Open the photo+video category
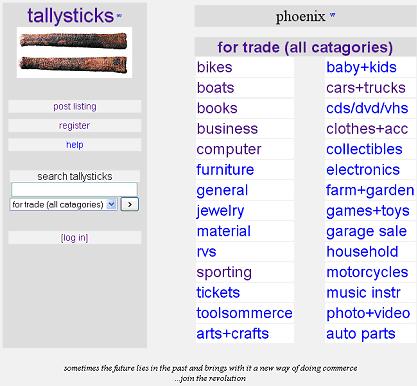The image size is (417, 386). 368,313
